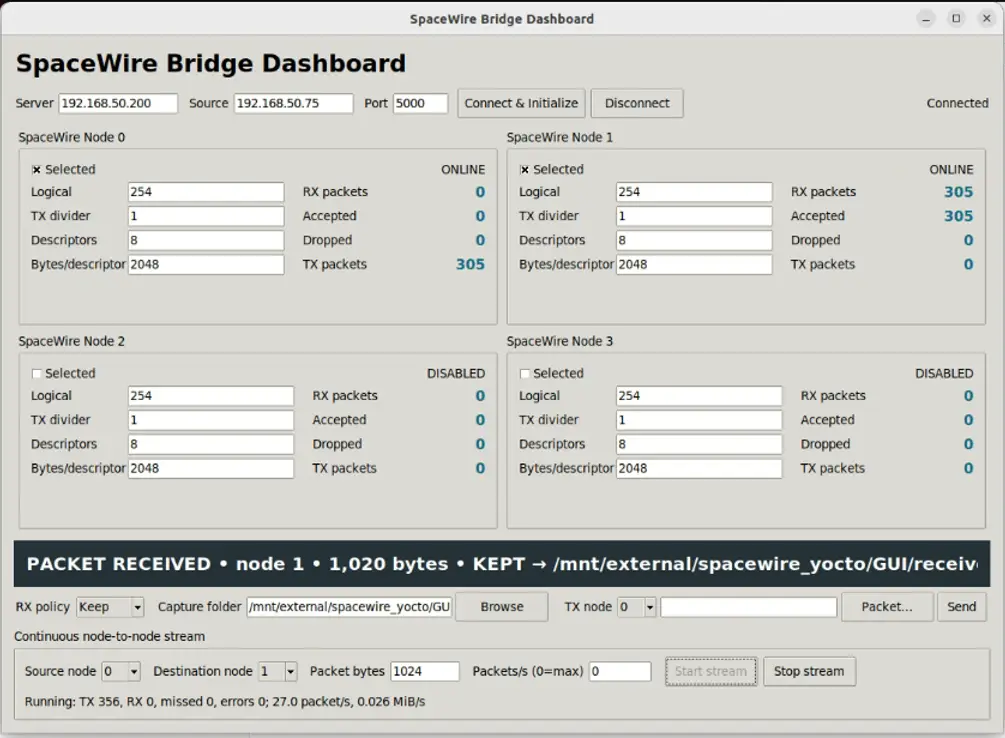Click Node 3 RX packets value 0

[968, 396]
